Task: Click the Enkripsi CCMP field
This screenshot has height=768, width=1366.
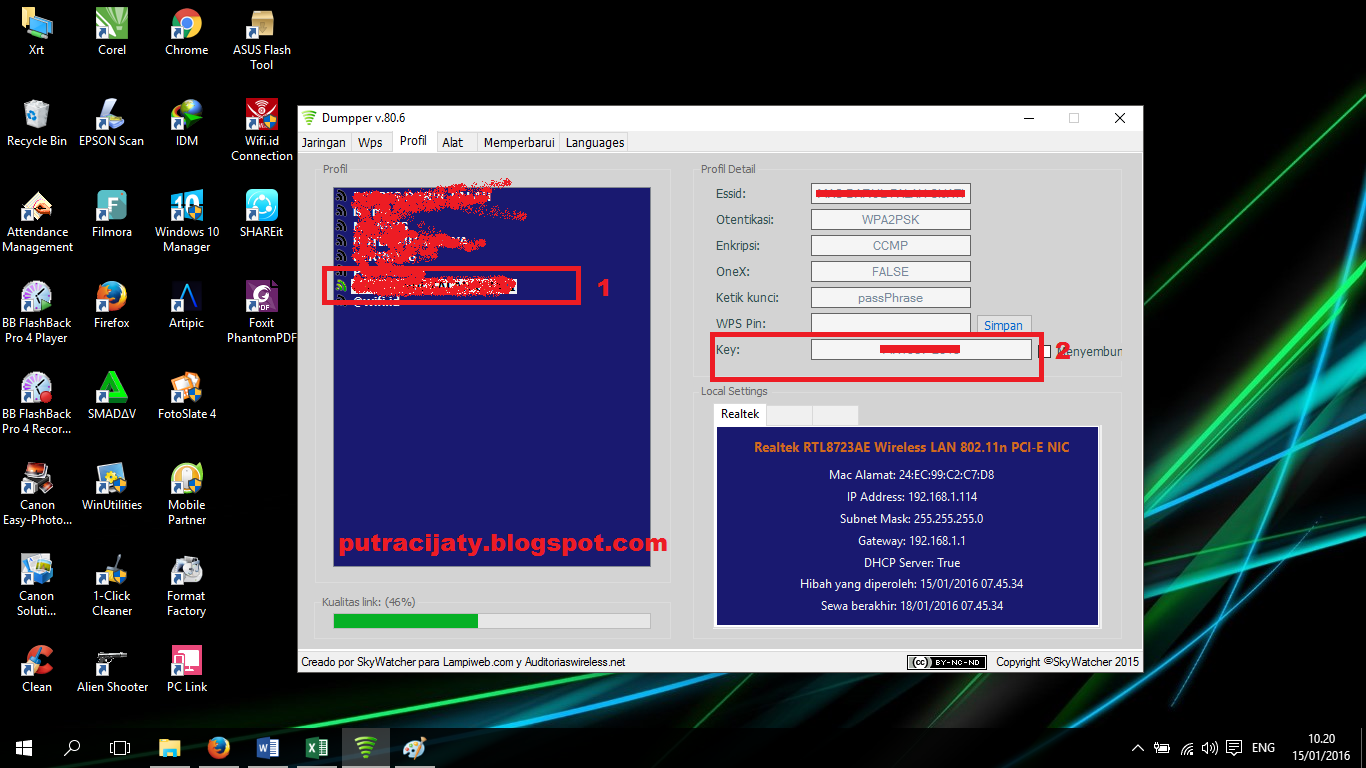Action: pyautogui.click(x=891, y=245)
